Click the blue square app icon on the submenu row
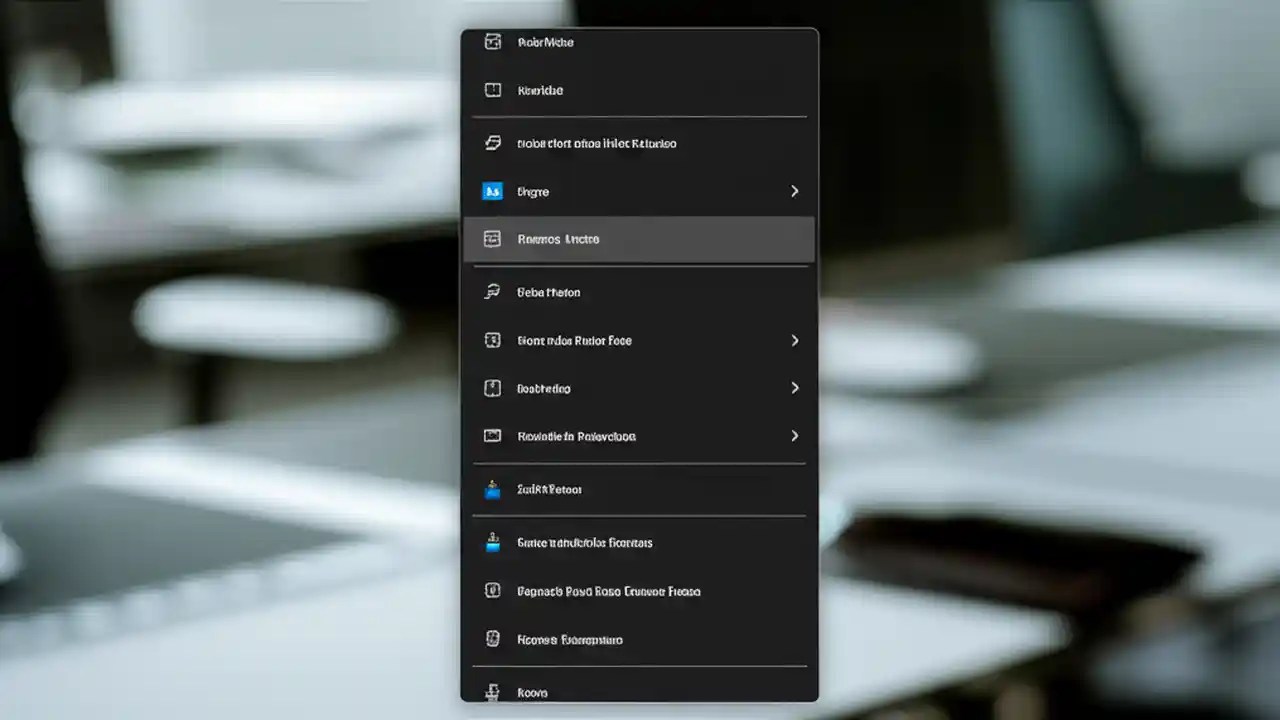This screenshot has height=720, width=1280. [x=492, y=191]
